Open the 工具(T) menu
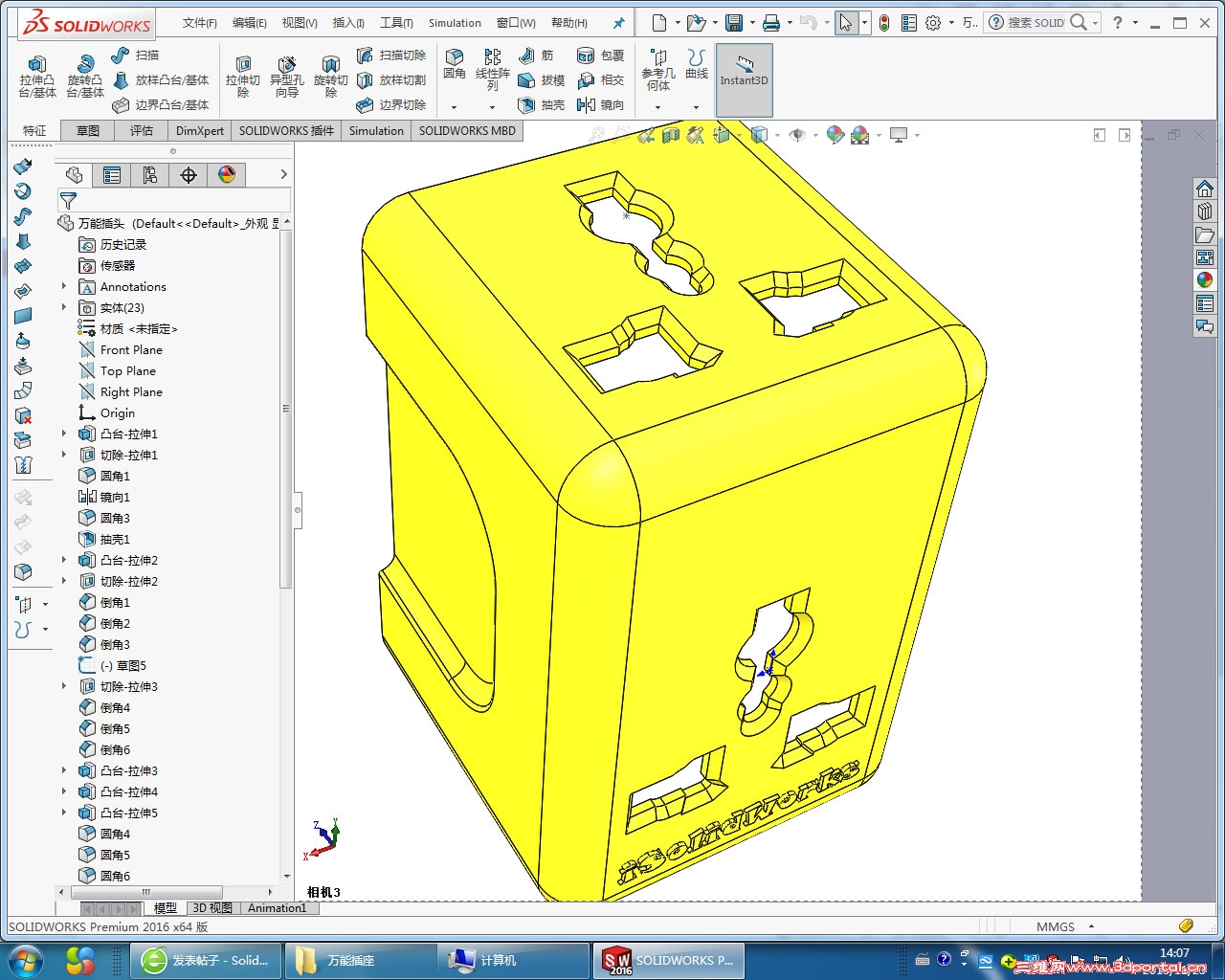The width and height of the screenshot is (1225, 980). point(396,23)
